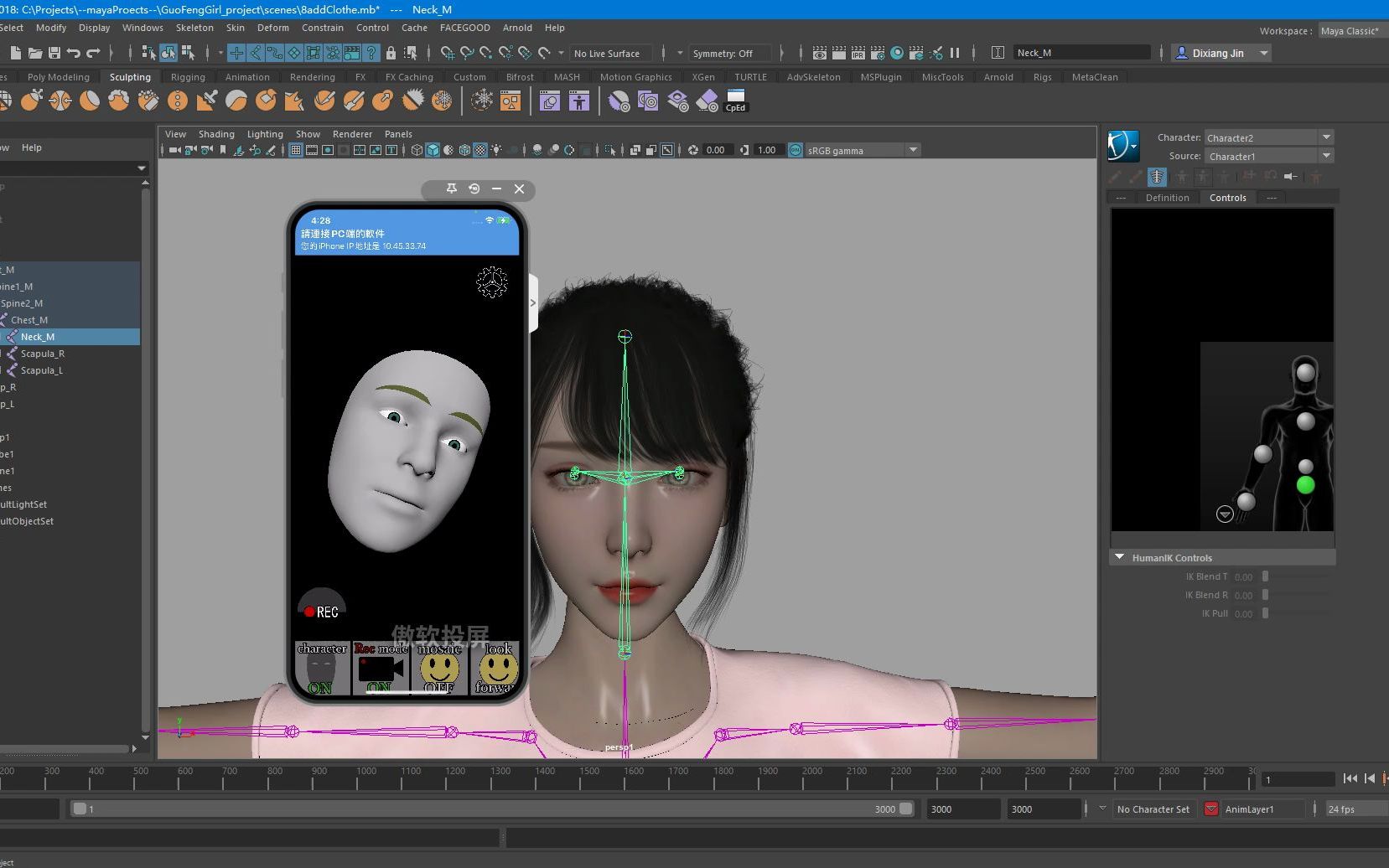Screen dimensions: 1389x868
Task: Click the HumanIK skeleton view icon
Action: [x=1157, y=177]
